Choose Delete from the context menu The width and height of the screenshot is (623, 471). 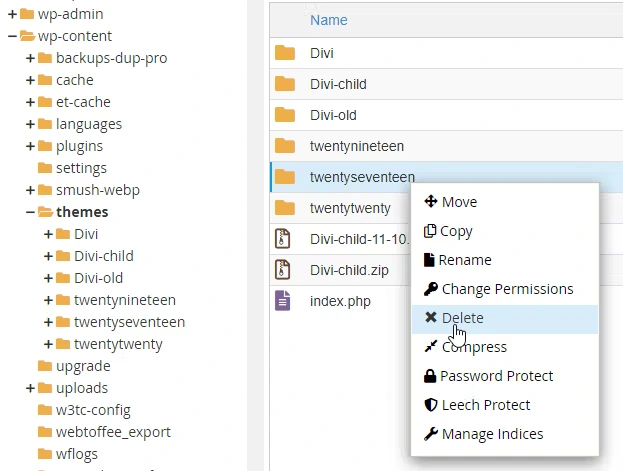pyautogui.click(x=462, y=318)
